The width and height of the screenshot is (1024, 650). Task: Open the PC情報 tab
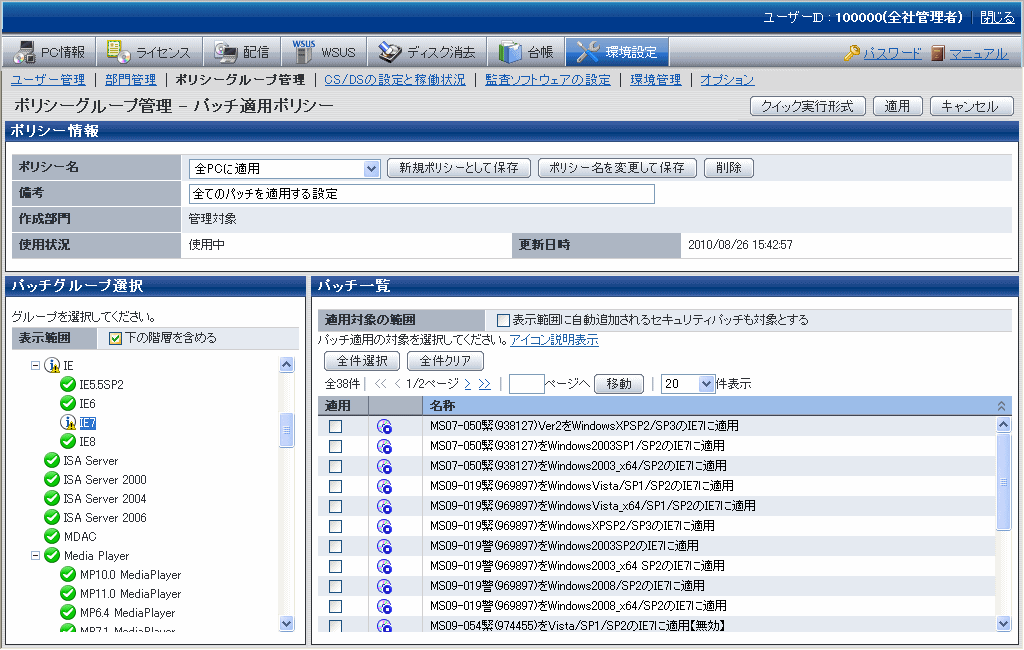pyautogui.click(x=50, y=52)
